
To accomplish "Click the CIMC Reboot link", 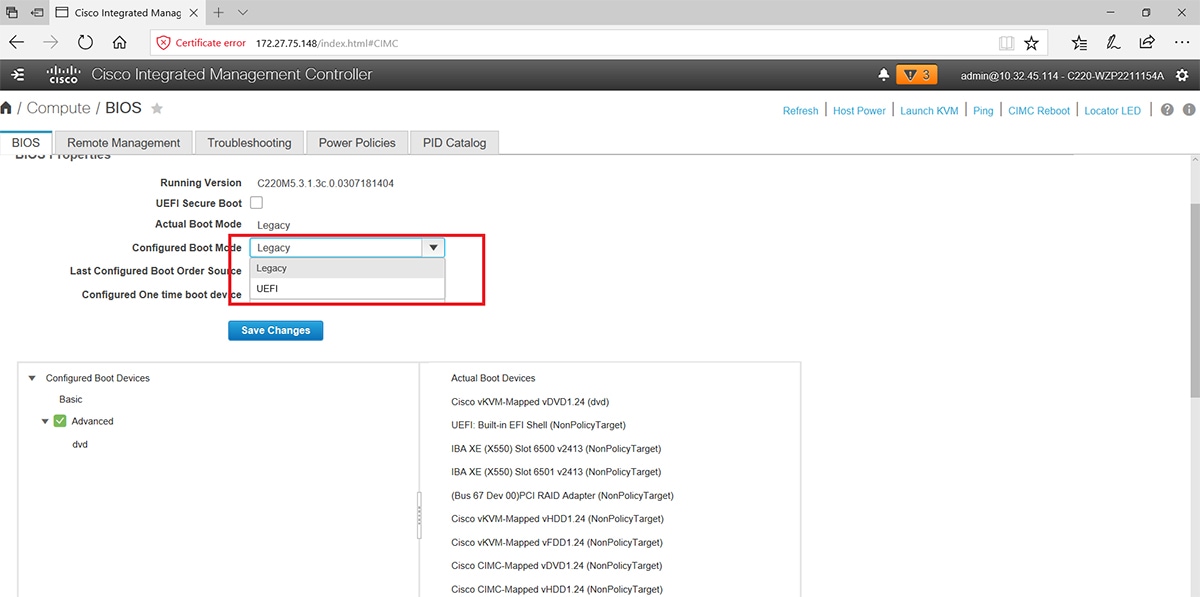I will tap(1039, 111).
